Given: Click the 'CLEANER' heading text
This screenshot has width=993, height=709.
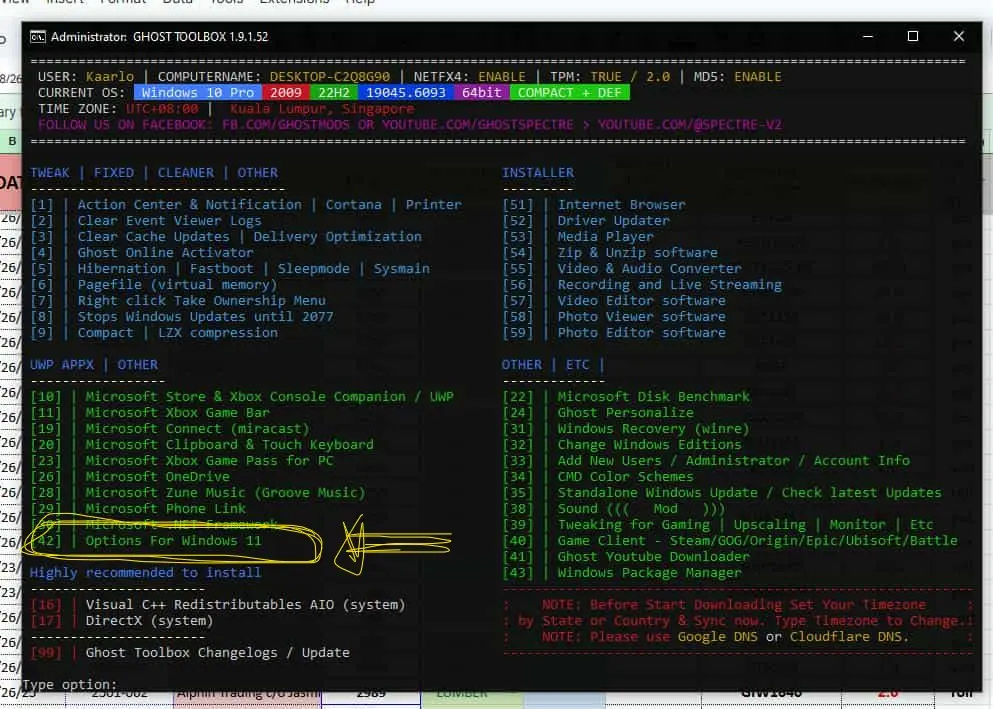Looking at the screenshot, I should [186, 173].
